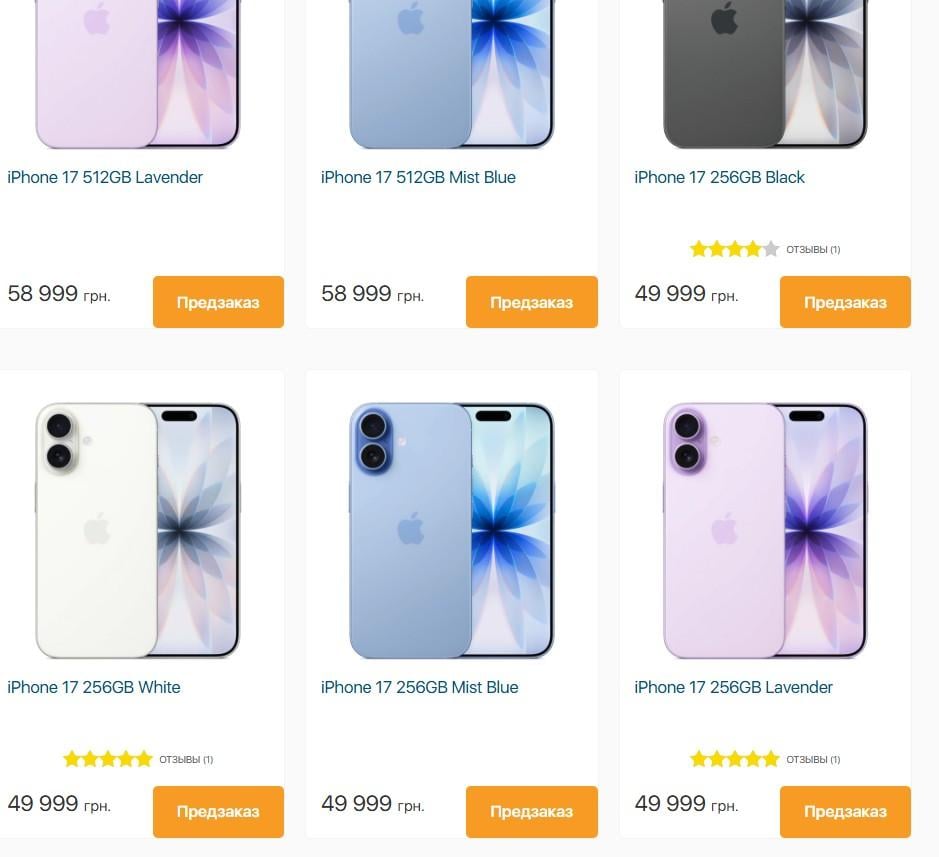Preorder the iPhone 17 256GB Mist Blue
The height and width of the screenshot is (857, 939).
[532, 811]
